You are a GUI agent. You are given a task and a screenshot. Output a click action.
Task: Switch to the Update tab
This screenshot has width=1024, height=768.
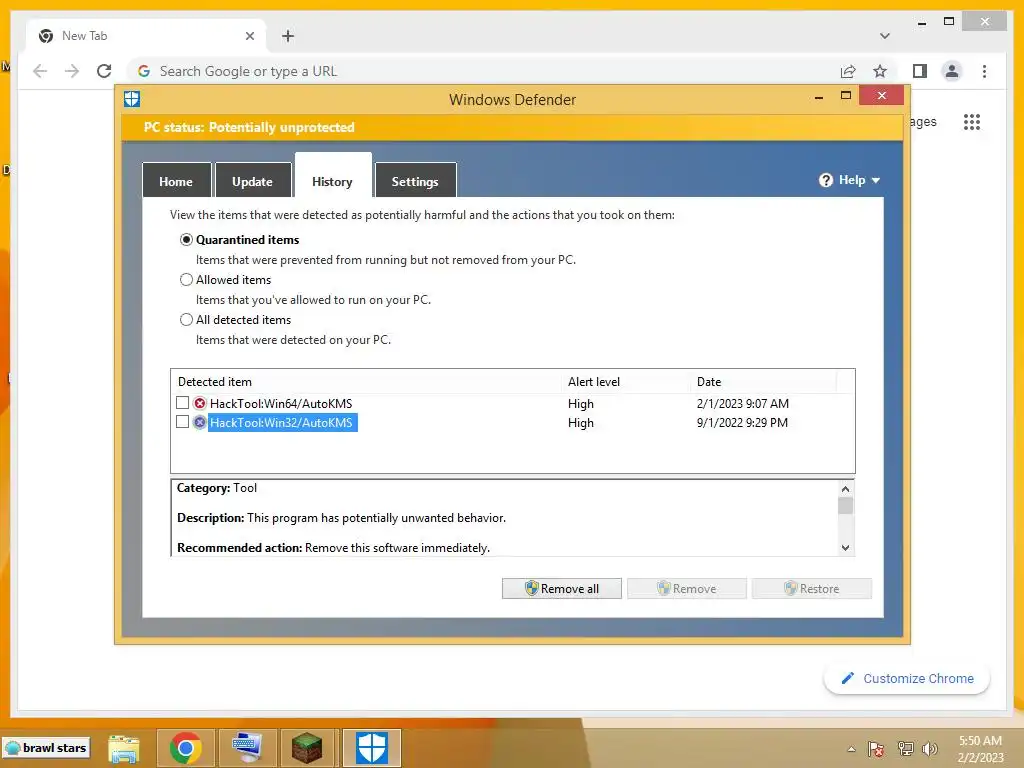(x=252, y=181)
